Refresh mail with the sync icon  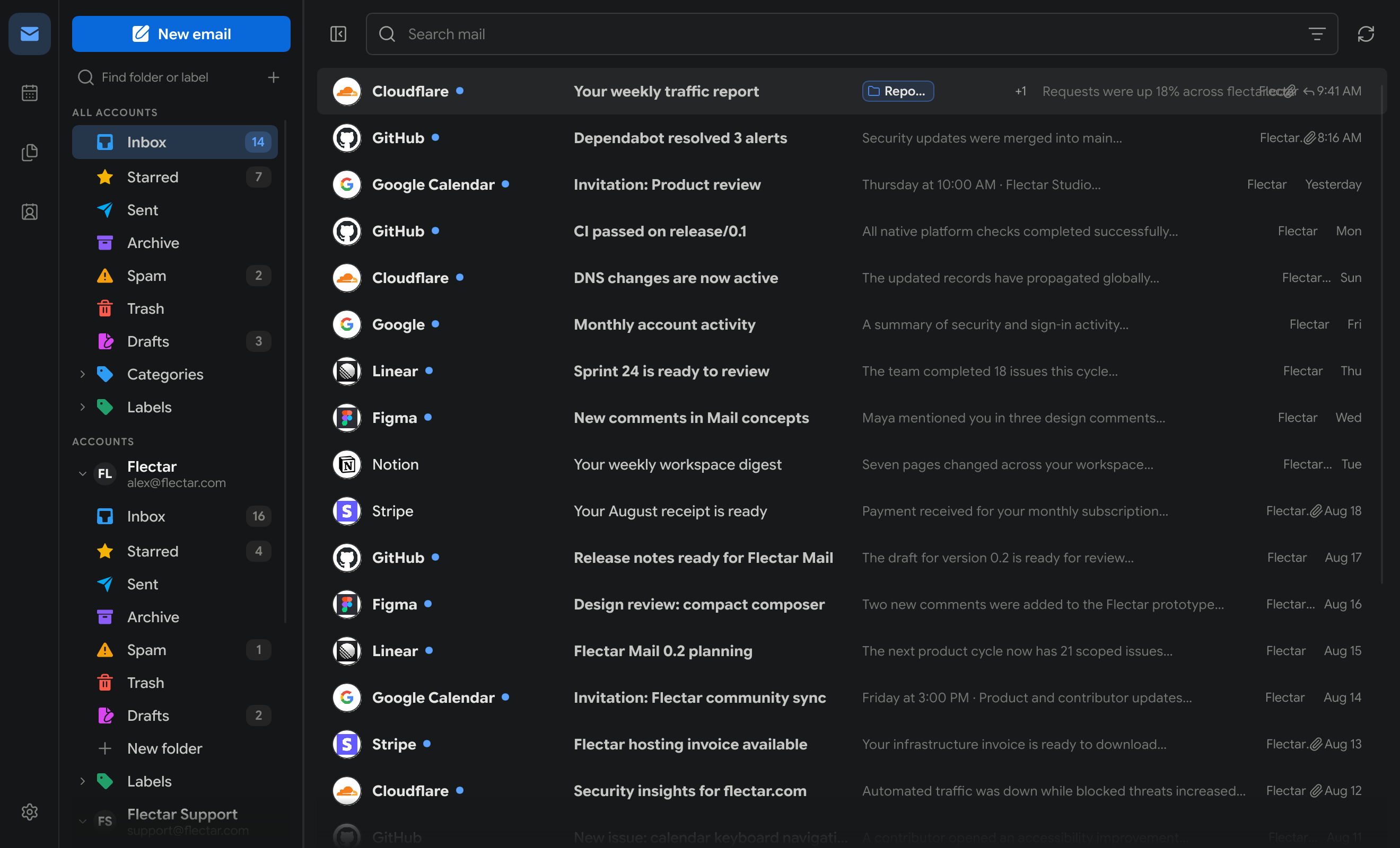pos(1366,34)
